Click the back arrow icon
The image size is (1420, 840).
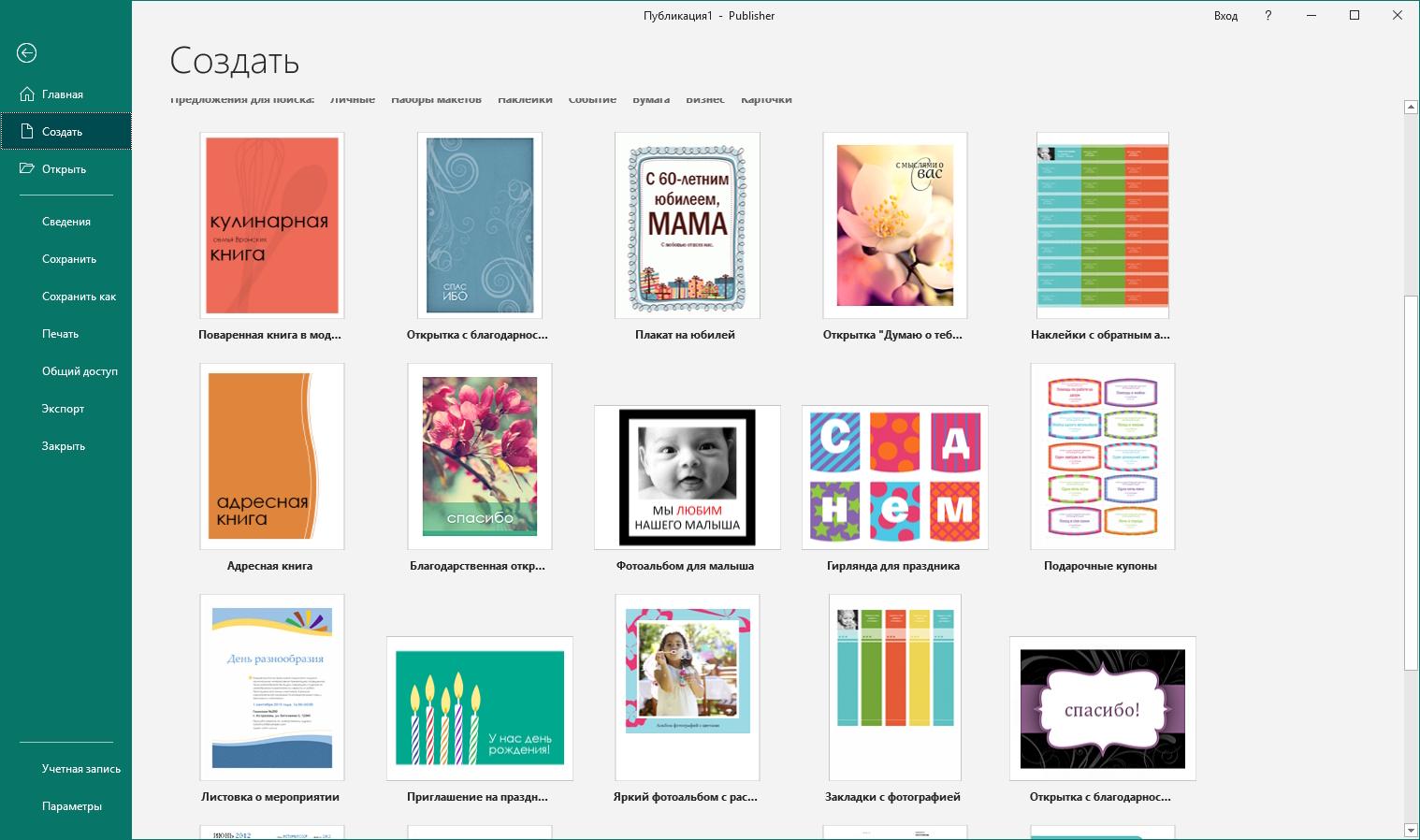point(26,53)
